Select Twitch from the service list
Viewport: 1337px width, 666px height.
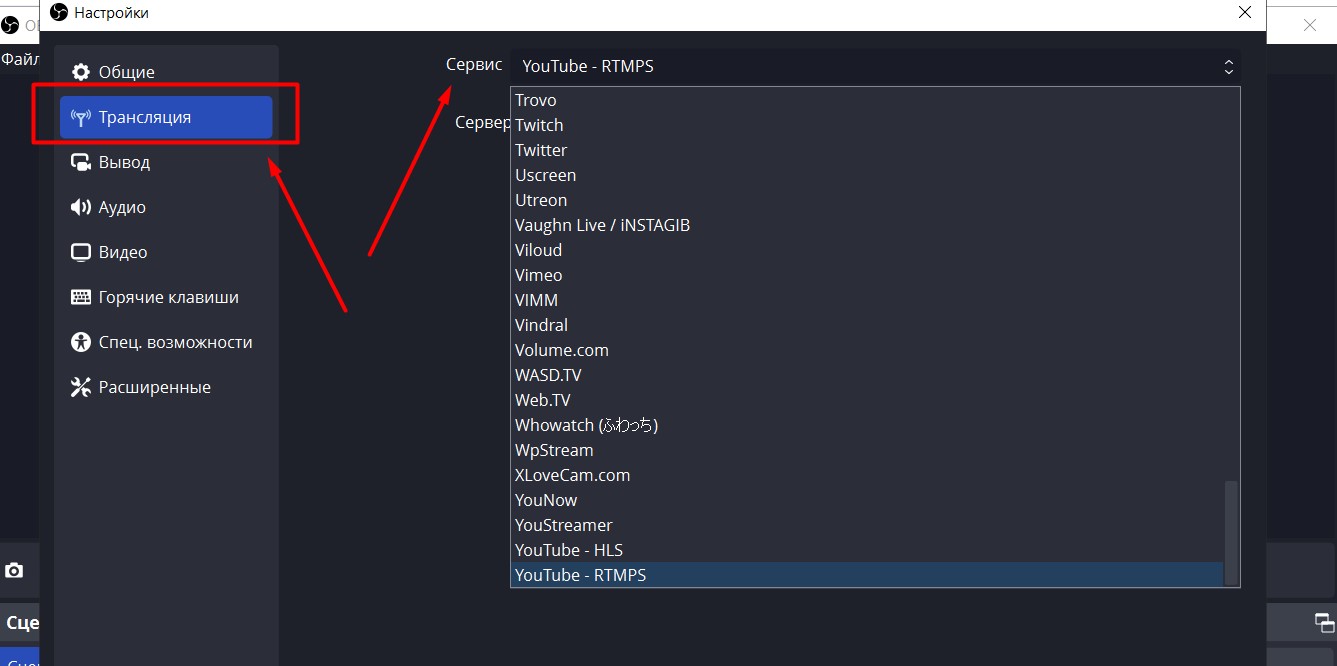(539, 125)
